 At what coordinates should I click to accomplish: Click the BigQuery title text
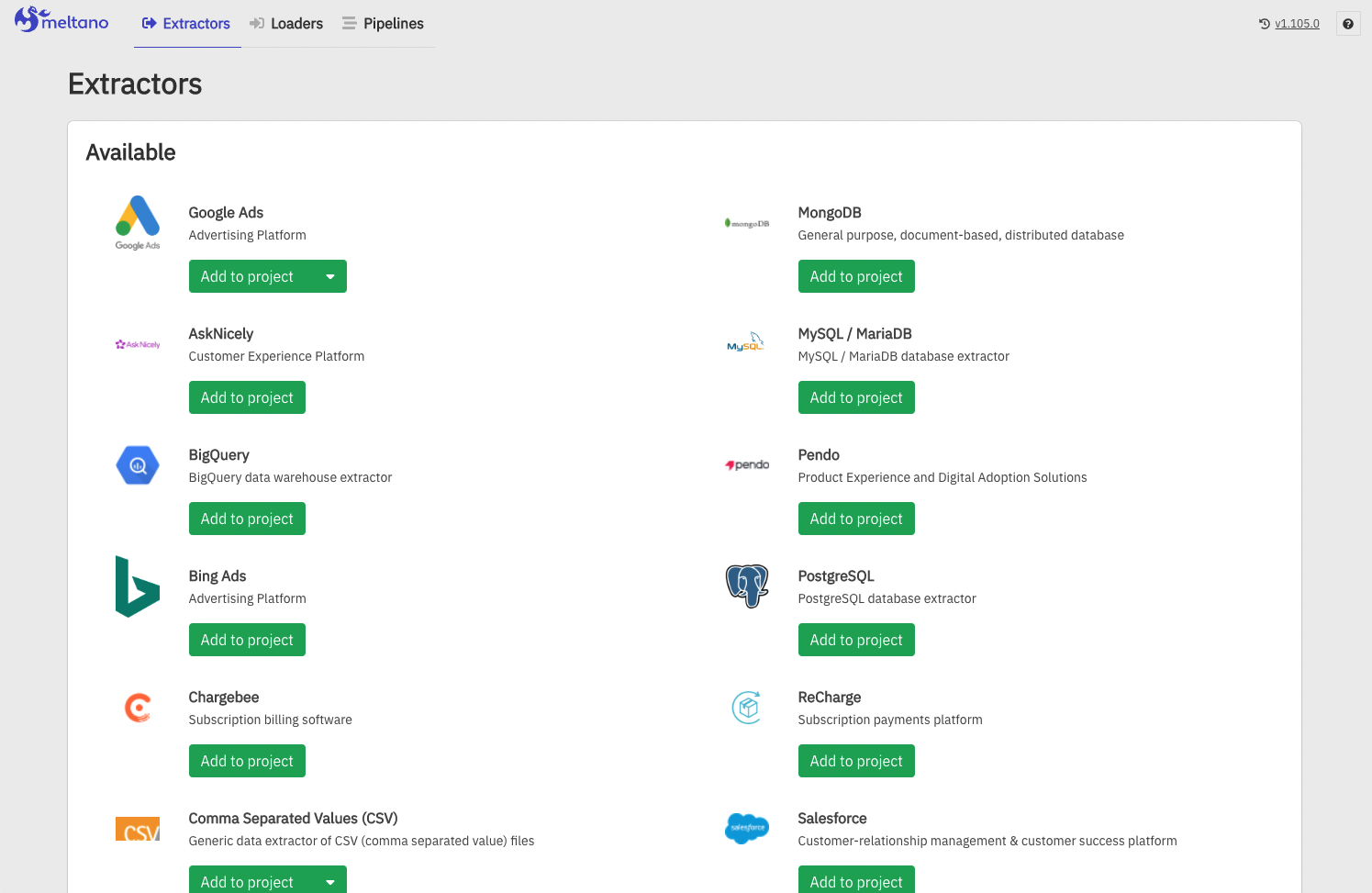click(219, 455)
